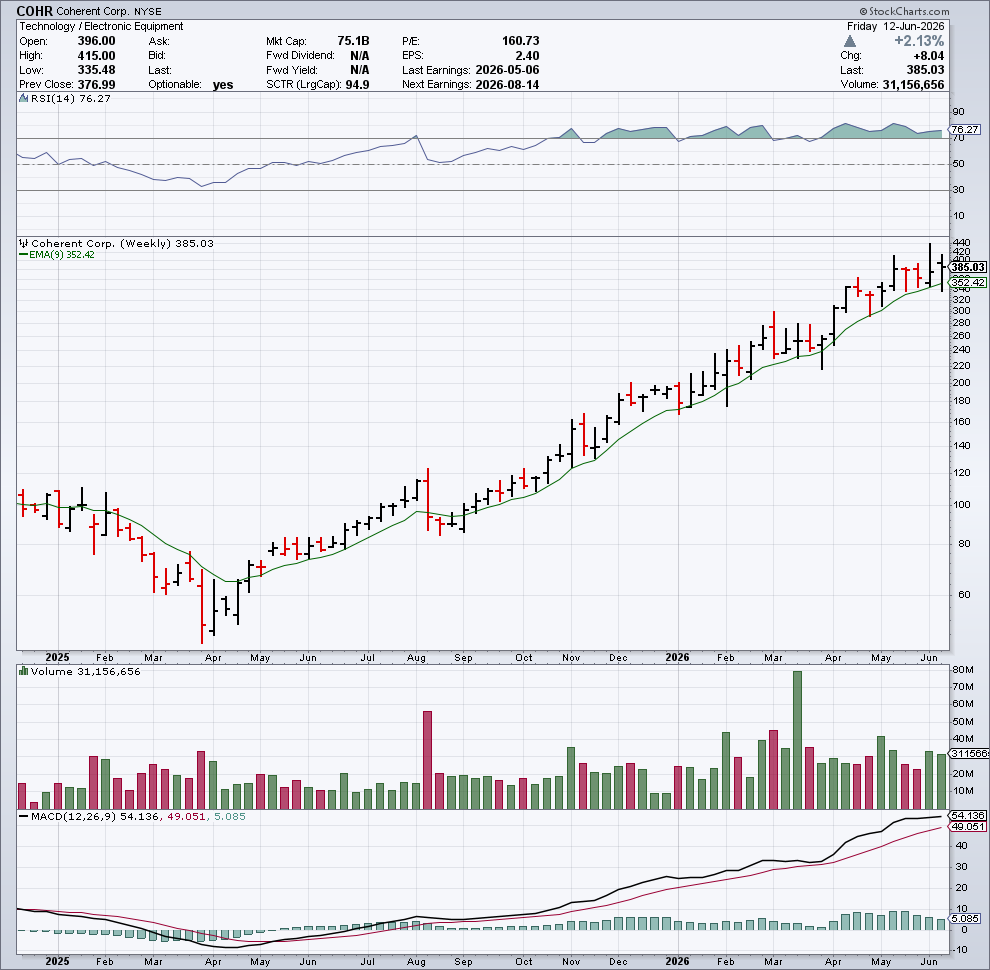
Task: Click the Coherent Corp. company name in header
Action: click(93, 11)
